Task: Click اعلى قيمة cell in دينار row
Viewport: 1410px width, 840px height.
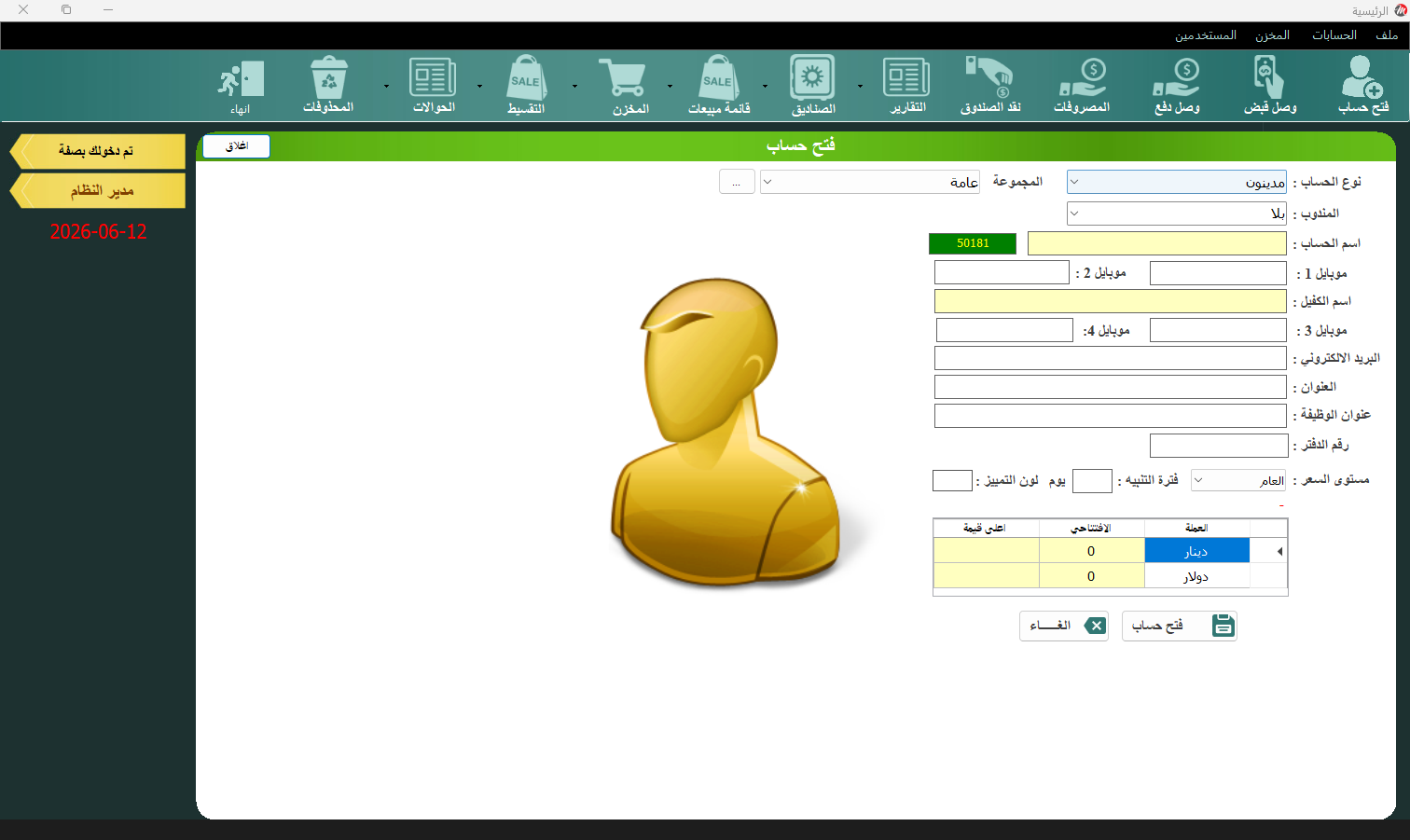Action: 987,551
